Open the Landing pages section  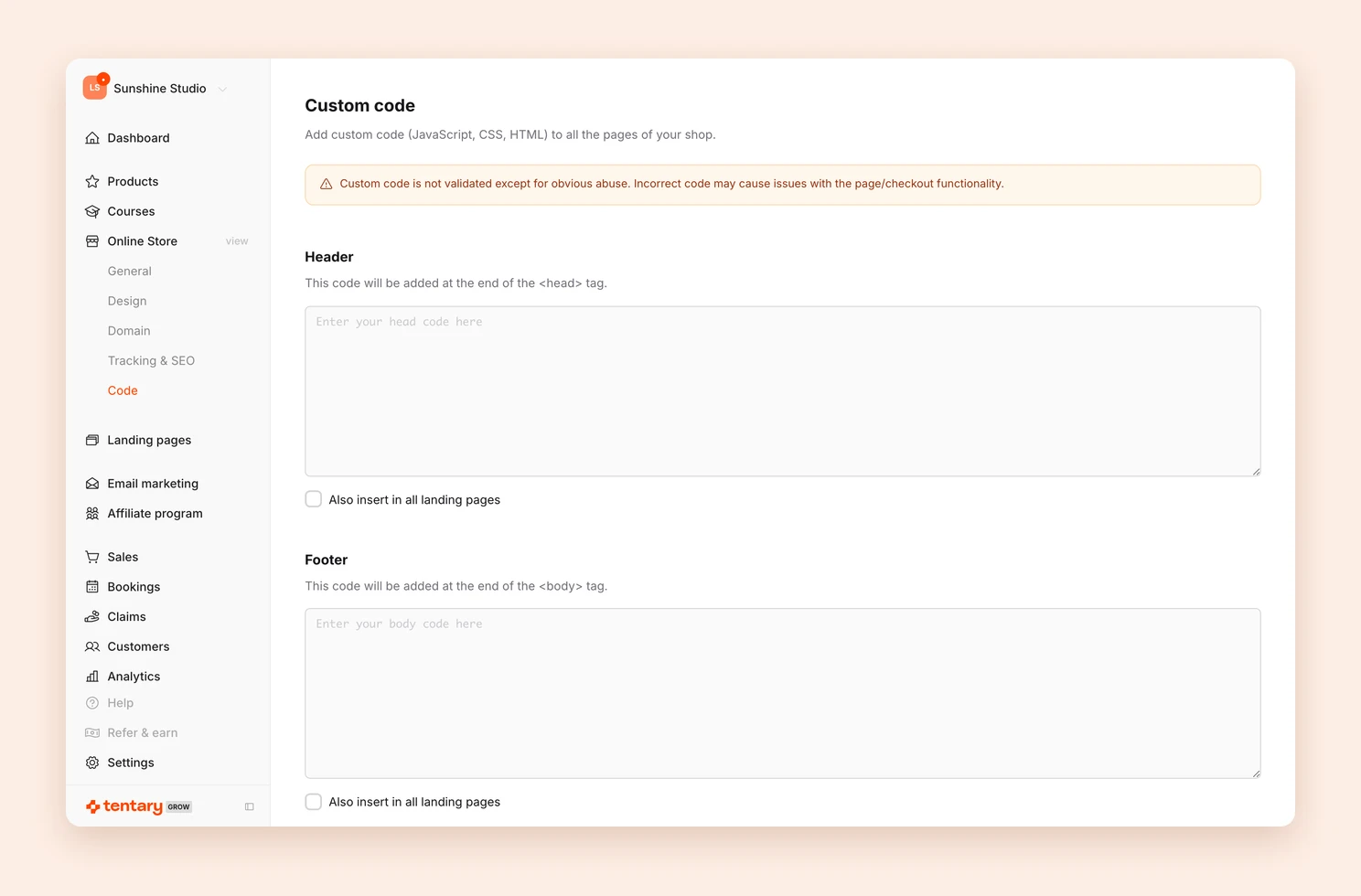point(149,440)
